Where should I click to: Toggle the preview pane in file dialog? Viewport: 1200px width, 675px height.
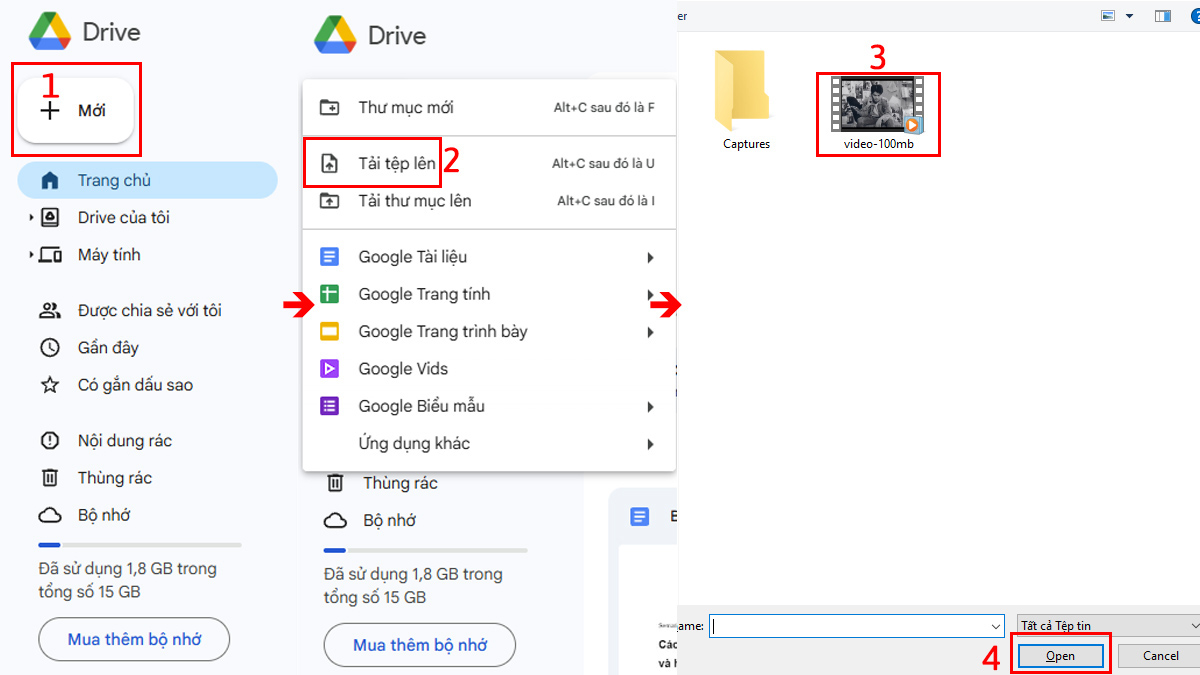(1163, 16)
